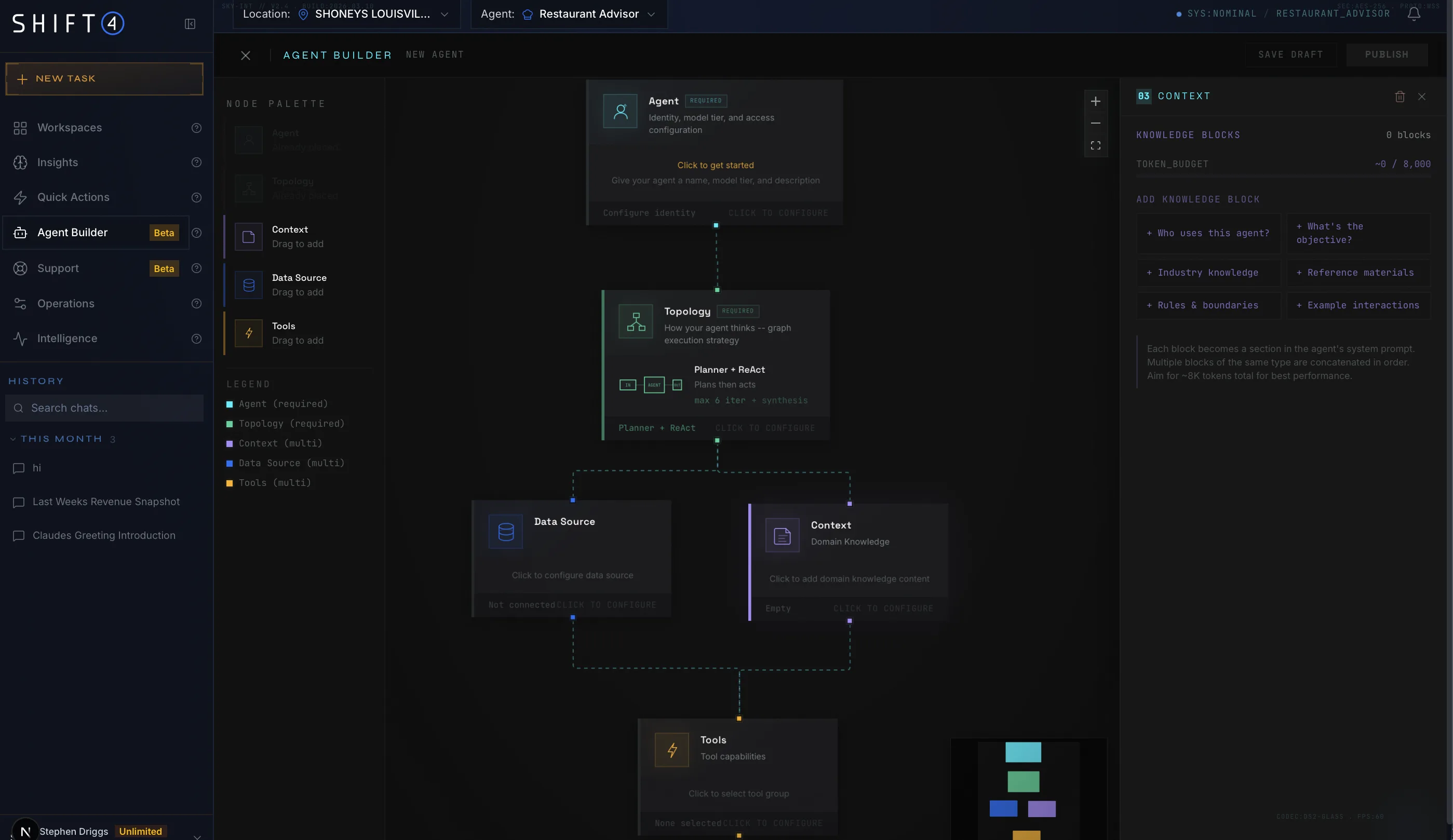Screen dimensions: 1453x840
Task: Add Example interactions block
Action: [x=1358, y=306]
